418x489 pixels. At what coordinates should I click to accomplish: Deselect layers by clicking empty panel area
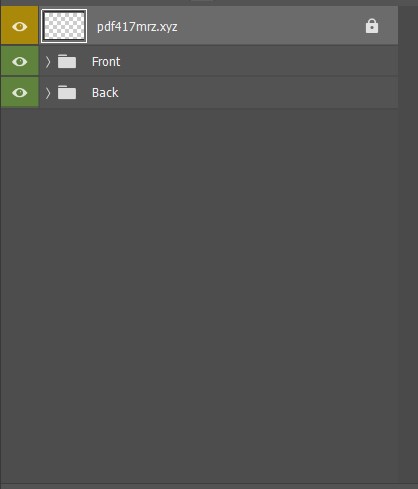(199, 295)
